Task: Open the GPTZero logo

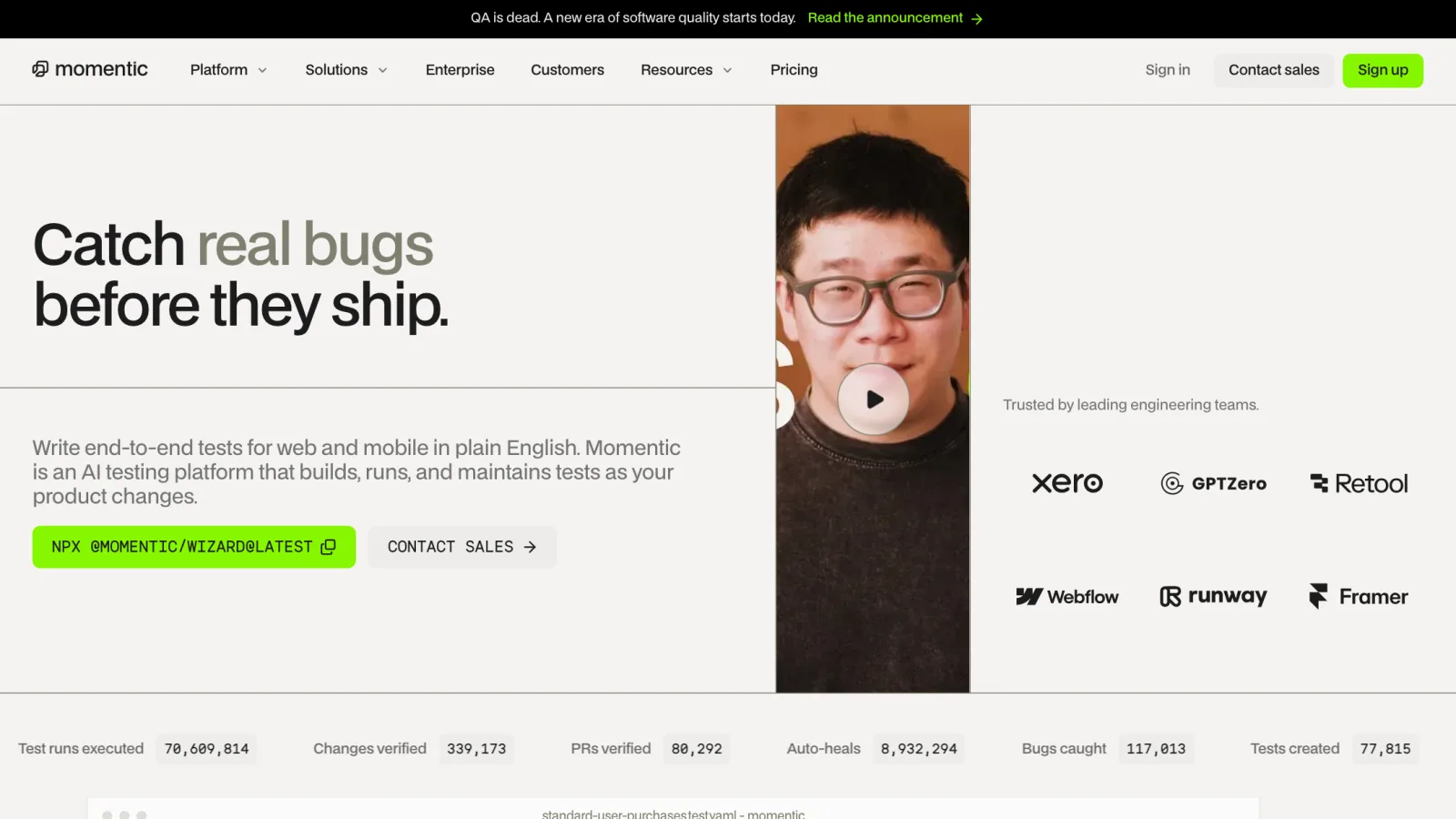Action: click(1213, 483)
